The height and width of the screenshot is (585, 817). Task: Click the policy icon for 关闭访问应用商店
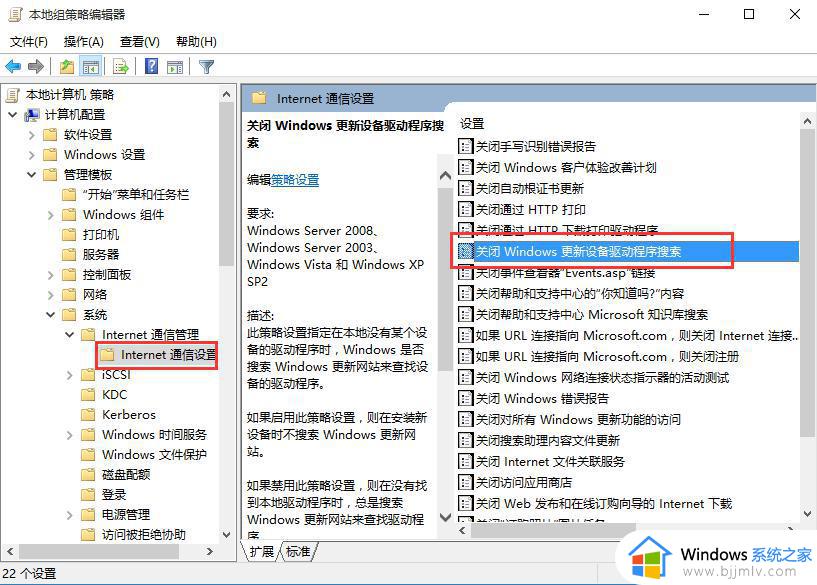(465, 482)
